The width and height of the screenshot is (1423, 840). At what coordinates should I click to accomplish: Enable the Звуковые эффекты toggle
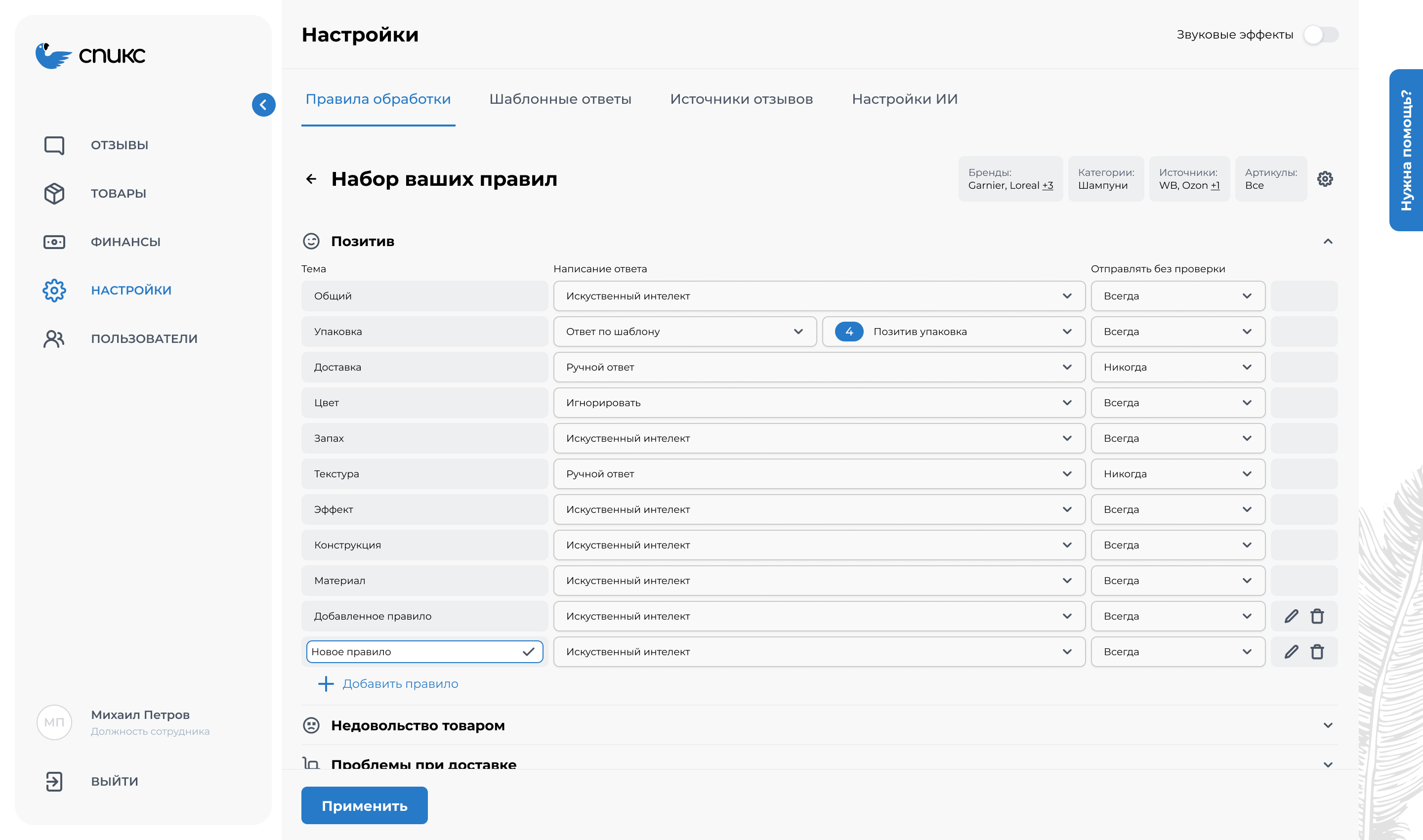click(1322, 35)
